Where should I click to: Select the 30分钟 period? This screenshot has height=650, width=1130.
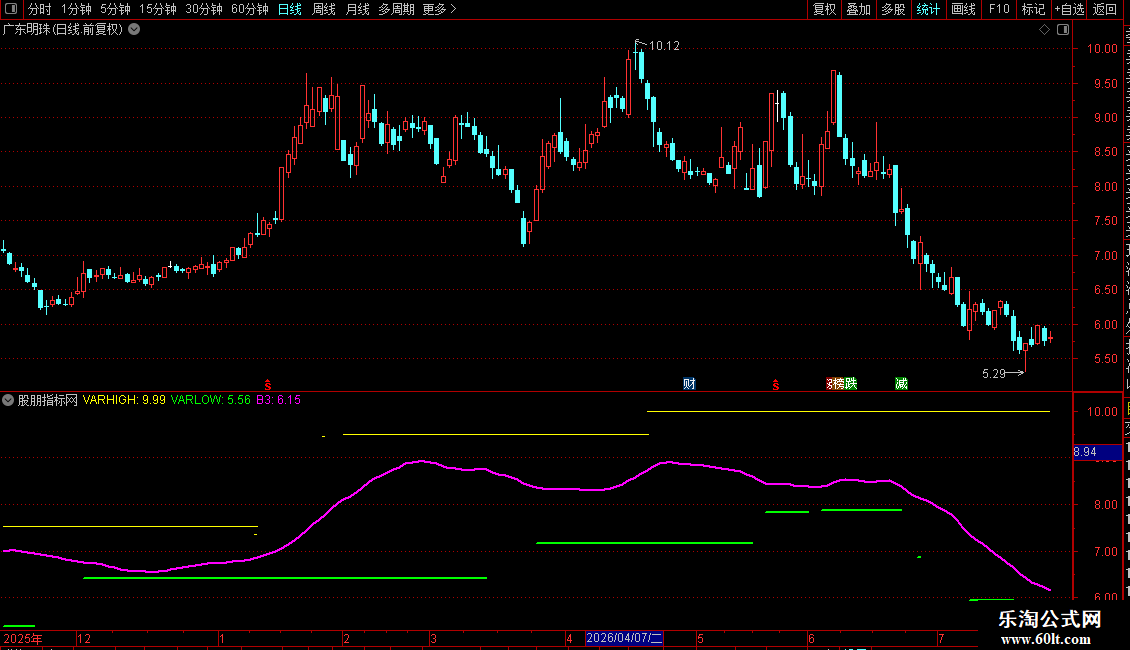[x=204, y=9]
